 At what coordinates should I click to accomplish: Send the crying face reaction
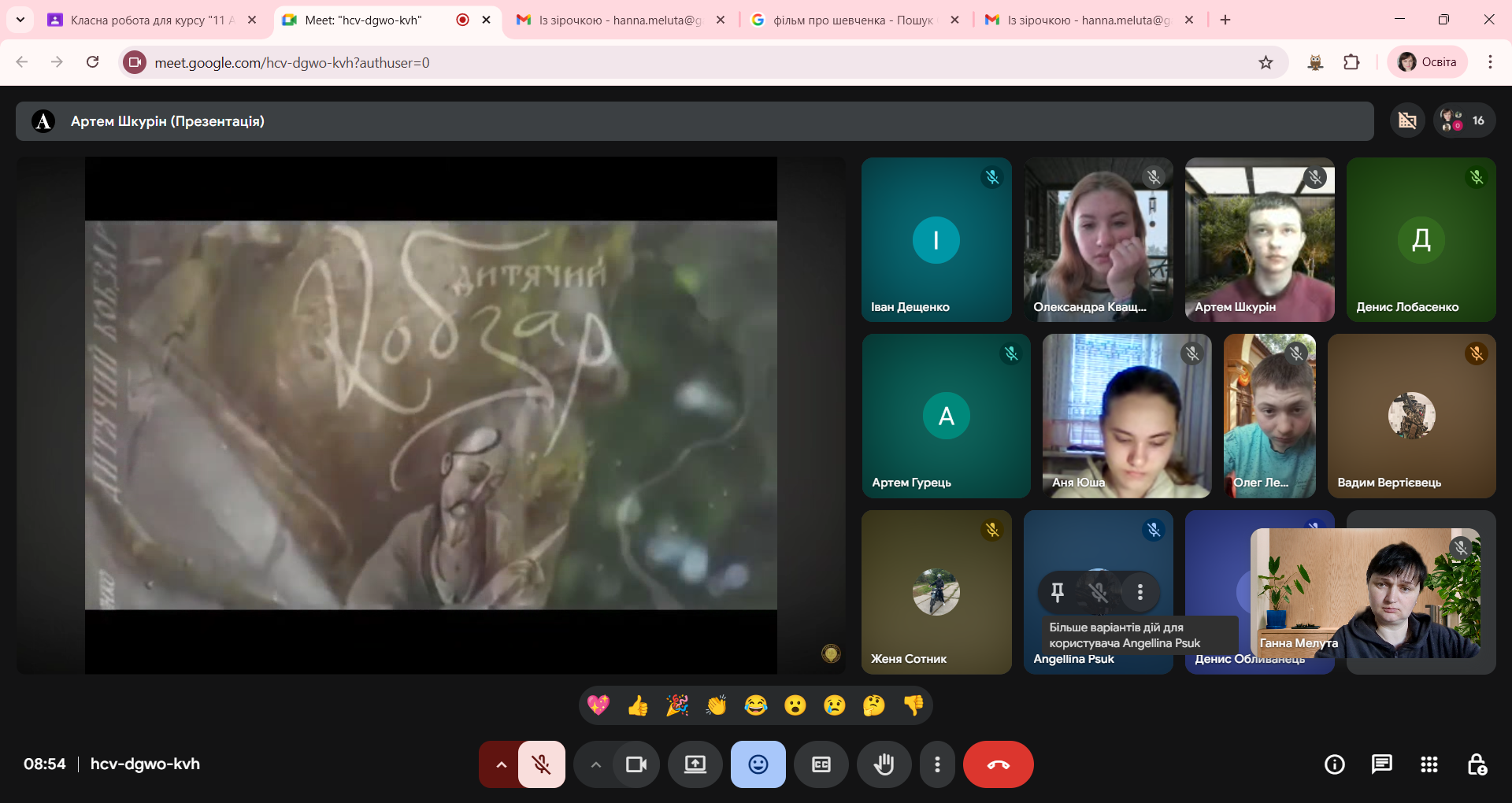pyautogui.click(x=835, y=705)
